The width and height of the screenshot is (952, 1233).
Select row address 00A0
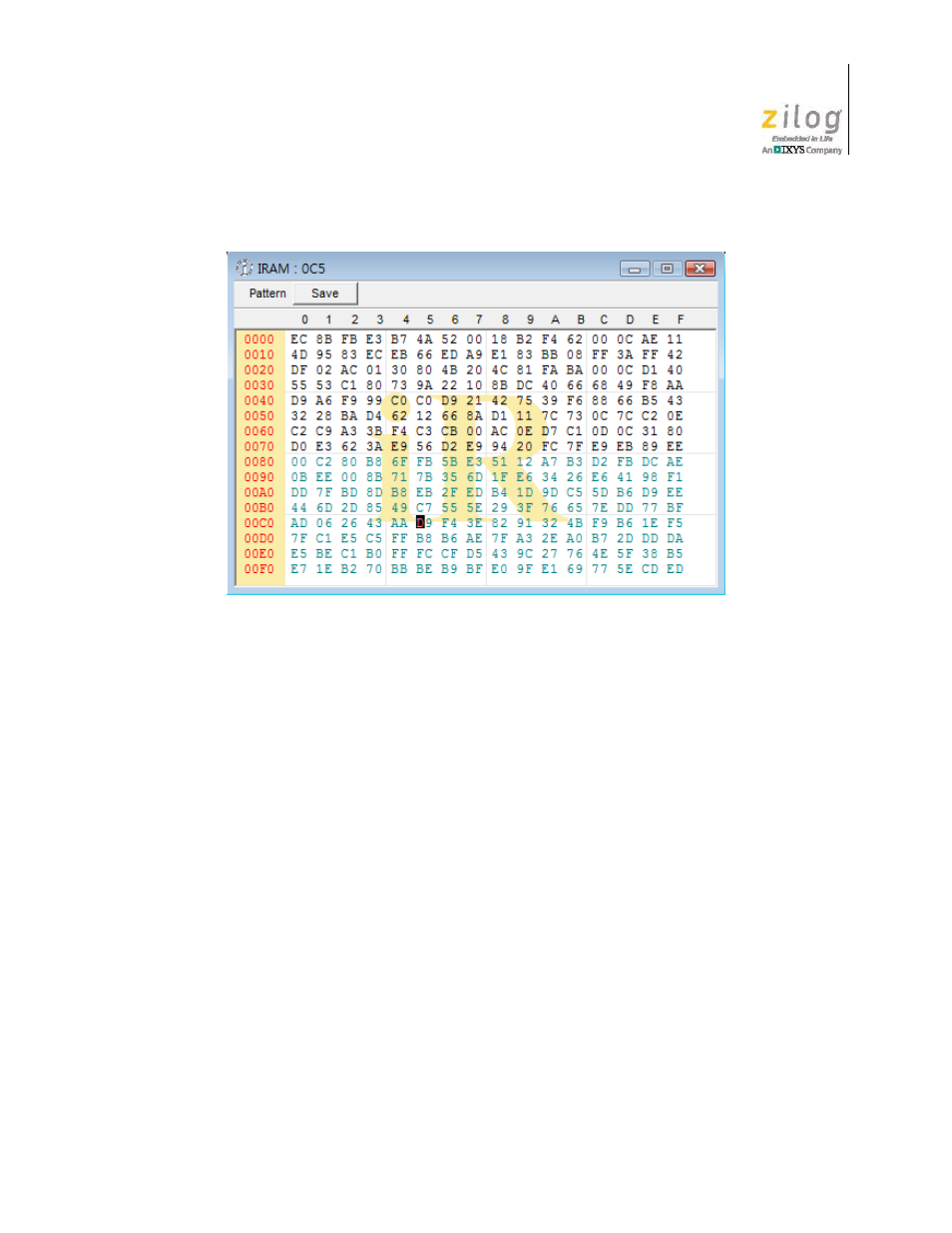pos(259,492)
